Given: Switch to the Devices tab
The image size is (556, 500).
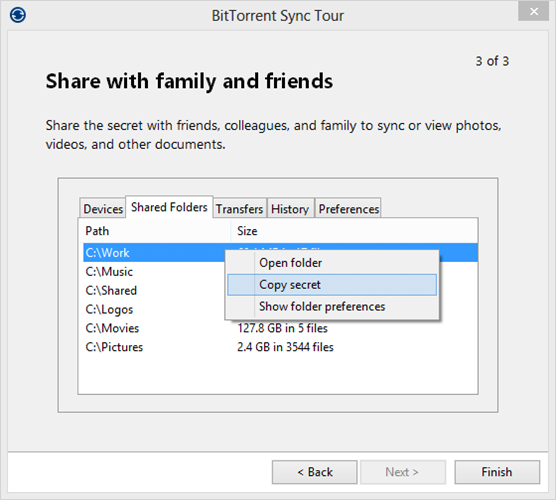Looking at the screenshot, I should tap(103, 209).
